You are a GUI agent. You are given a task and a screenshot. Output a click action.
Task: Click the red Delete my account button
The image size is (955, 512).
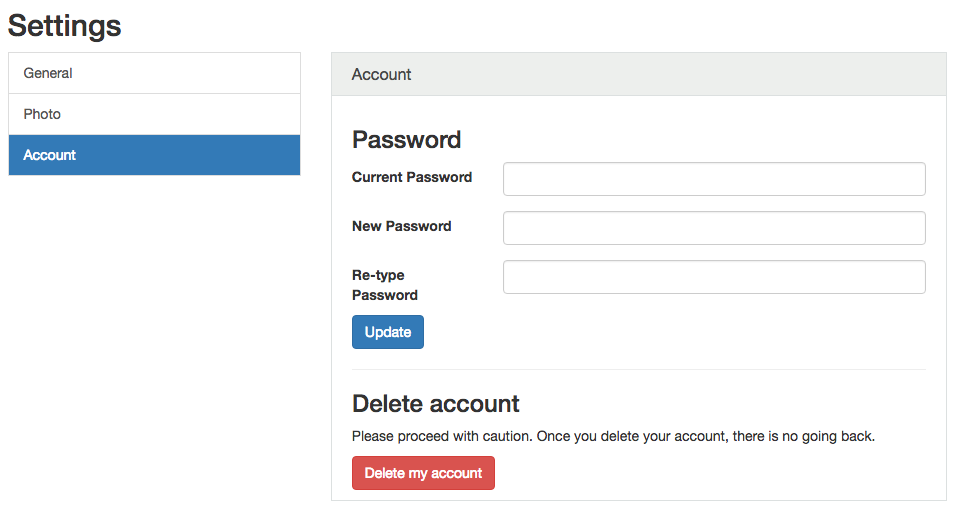pyautogui.click(x=423, y=473)
